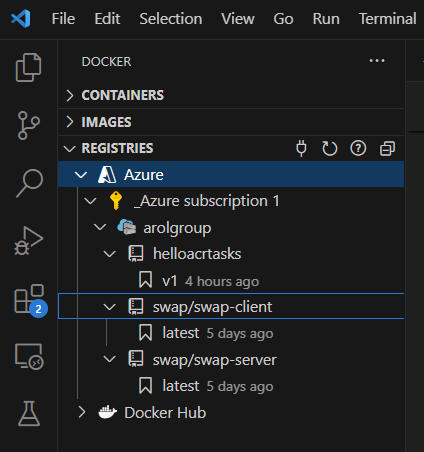Click the subscription key icon
The height and width of the screenshot is (452, 424).
click(x=116, y=201)
